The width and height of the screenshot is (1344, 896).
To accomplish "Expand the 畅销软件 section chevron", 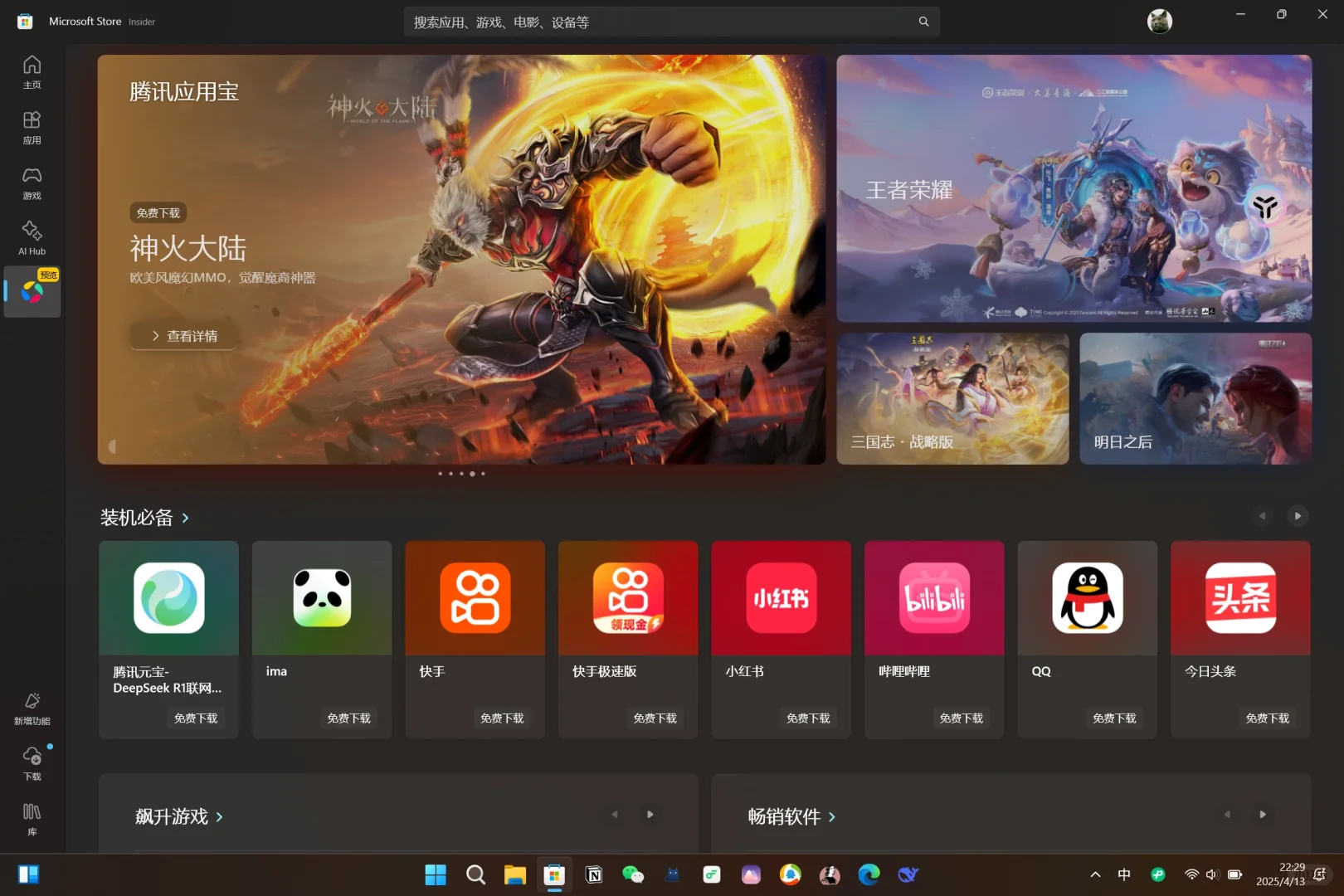I will [831, 817].
